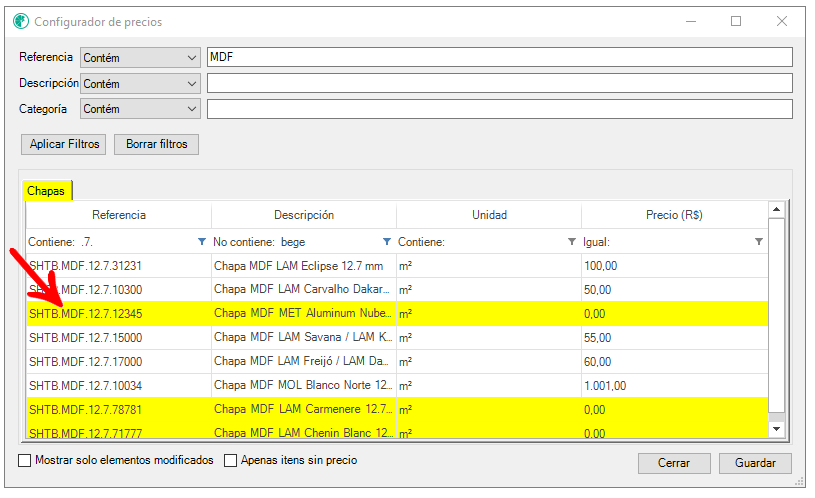Screen dimensions: 815x498
Task: Check Apenas itens sin precio
Action: click(x=230, y=461)
